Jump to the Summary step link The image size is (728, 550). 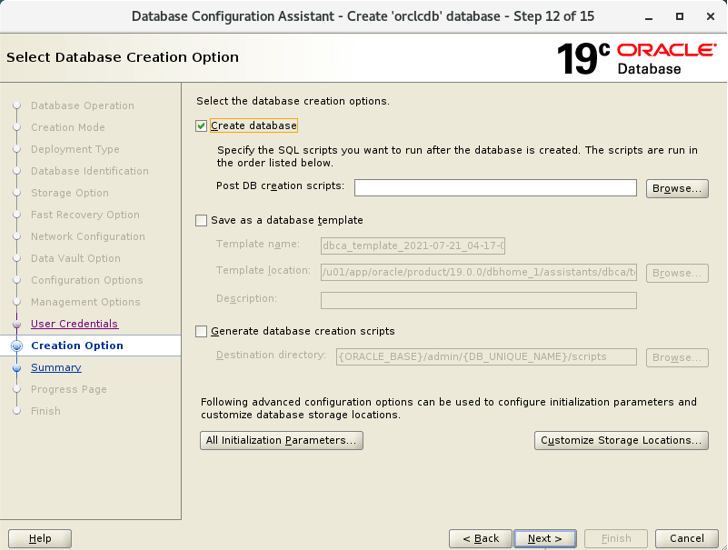point(56,368)
